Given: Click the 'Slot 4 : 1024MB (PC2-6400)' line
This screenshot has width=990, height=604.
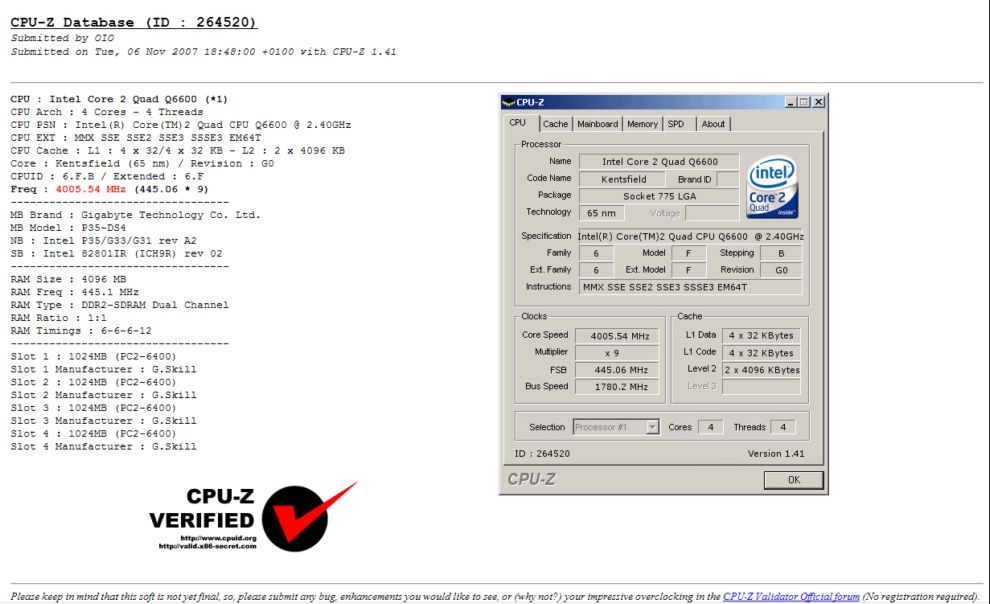Looking at the screenshot, I should pos(93,434).
